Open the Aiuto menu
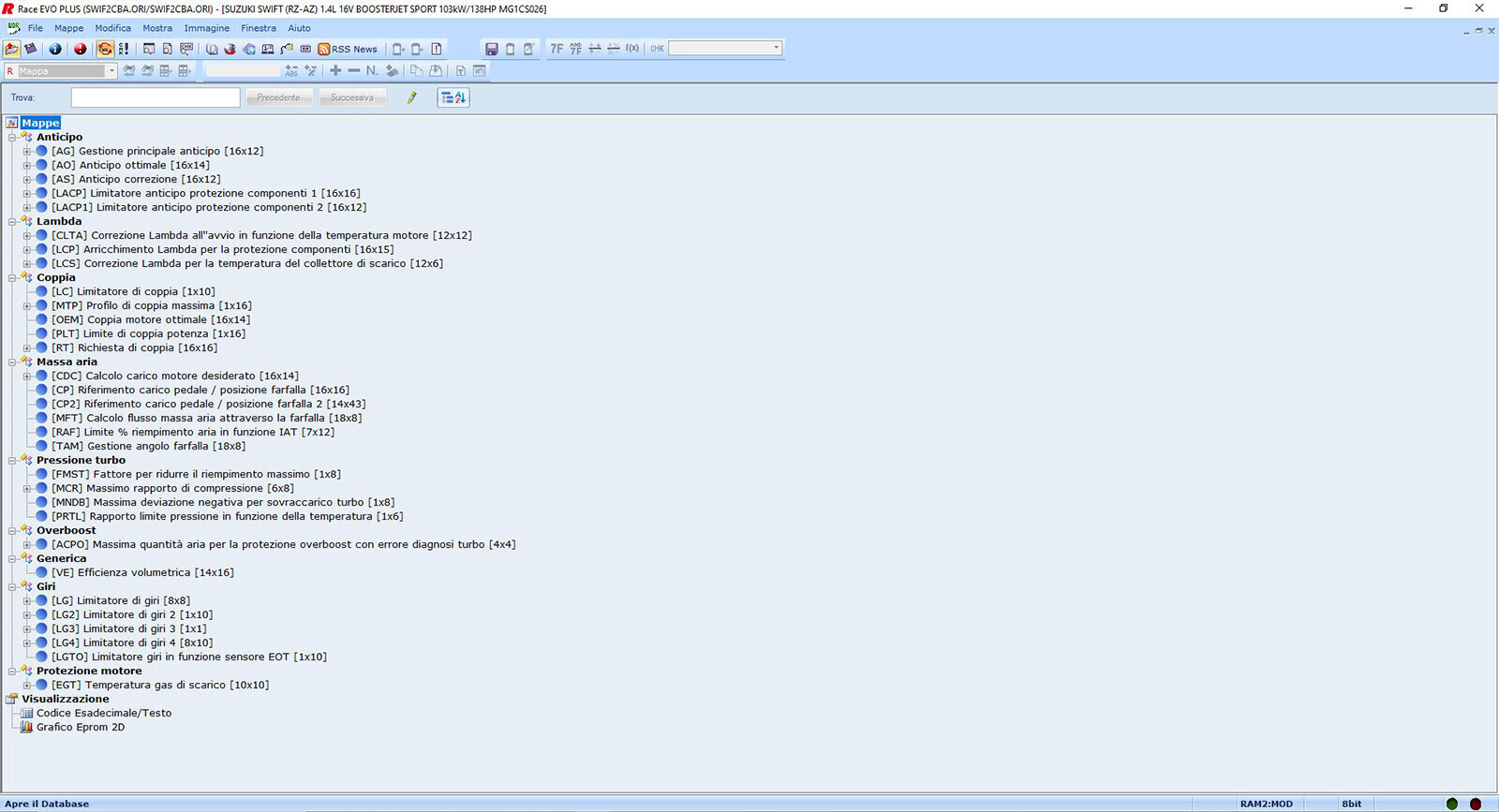The image size is (1499, 812). point(299,28)
